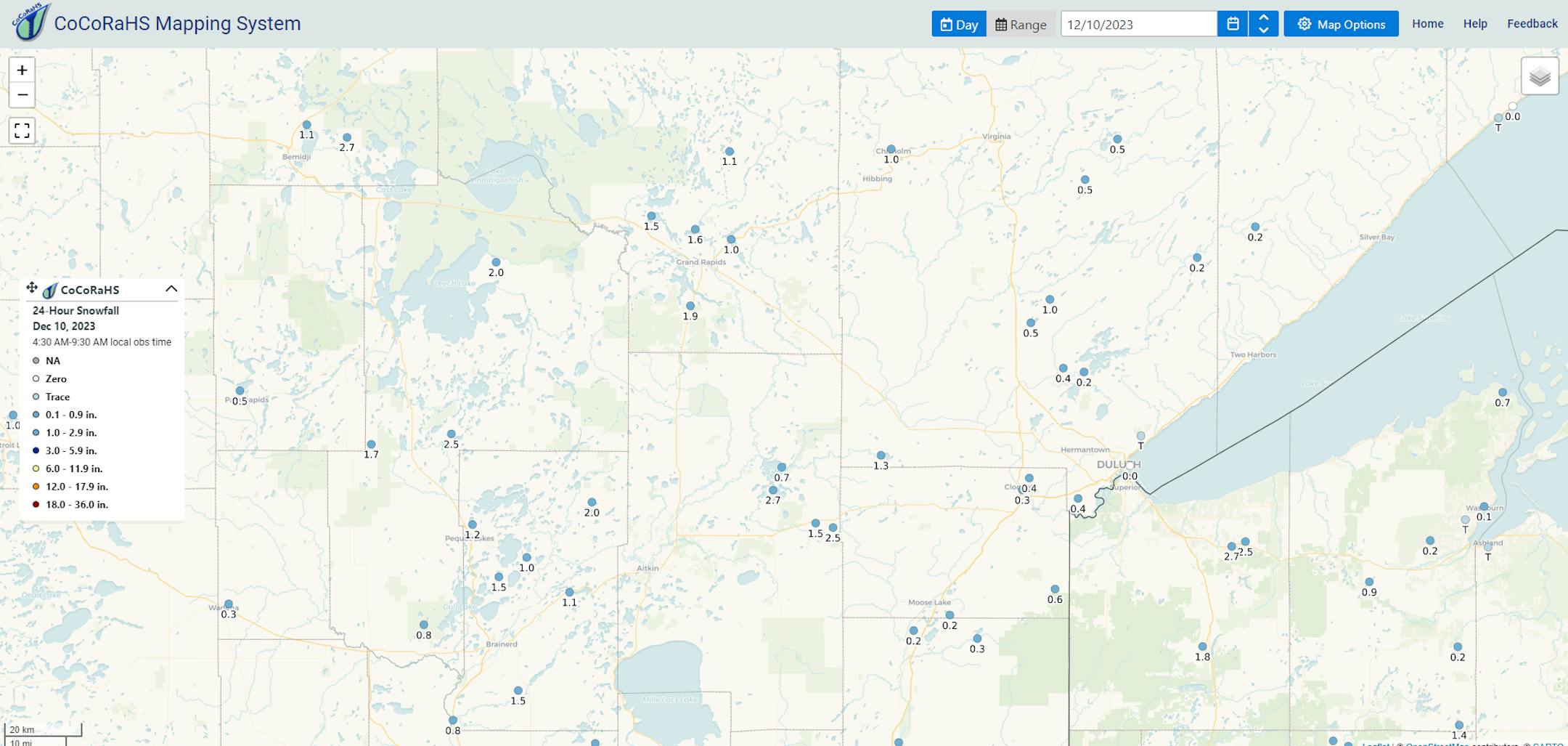The width and height of the screenshot is (1568, 746).
Task: Click the CoCoRaHS logo in header
Action: pyautogui.click(x=30, y=22)
